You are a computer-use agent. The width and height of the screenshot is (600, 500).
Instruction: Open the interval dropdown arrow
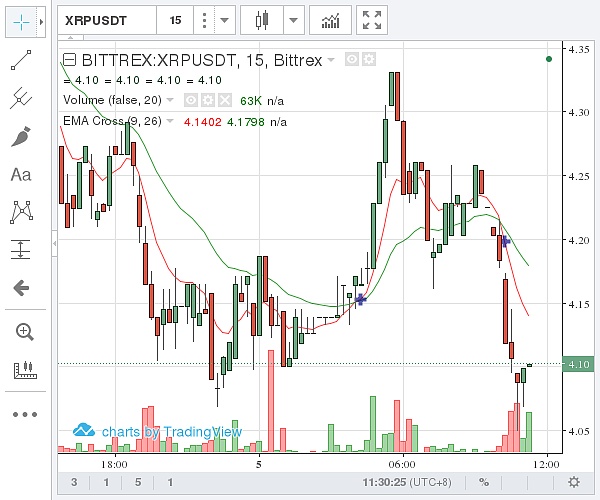tap(224, 20)
